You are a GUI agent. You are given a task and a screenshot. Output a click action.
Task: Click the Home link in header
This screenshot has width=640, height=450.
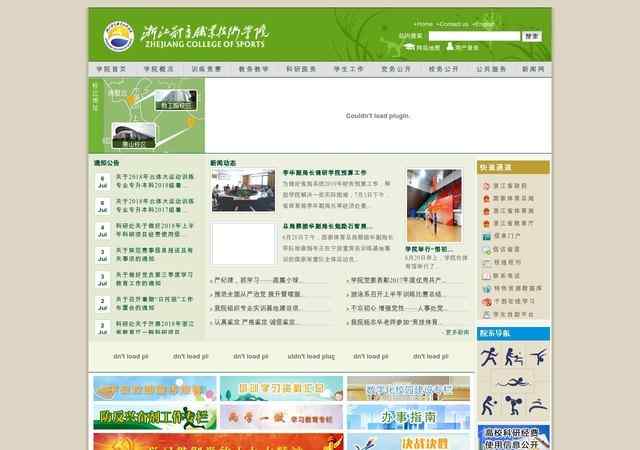[424, 24]
